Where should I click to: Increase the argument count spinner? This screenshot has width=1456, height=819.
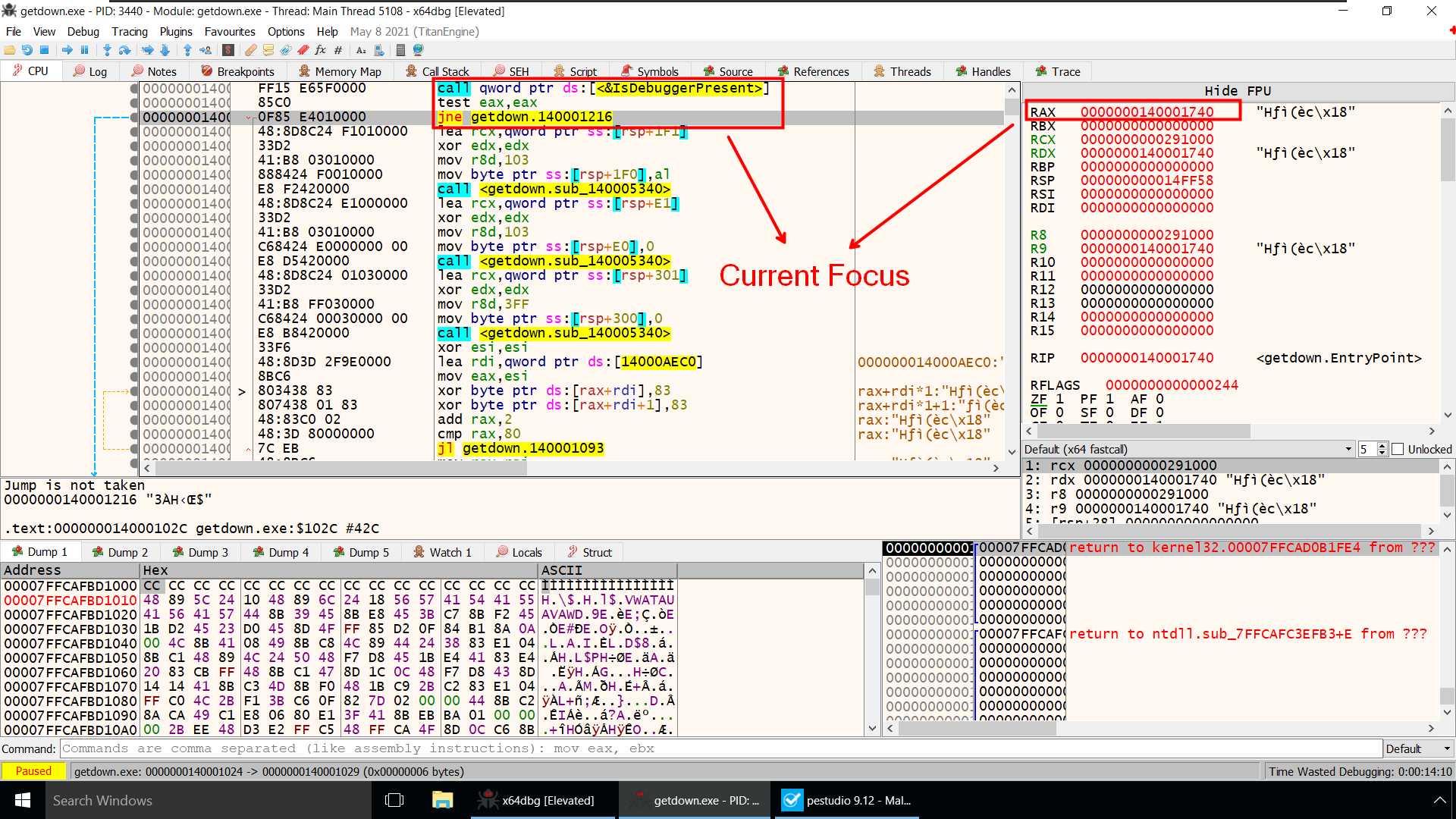pos(1382,446)
